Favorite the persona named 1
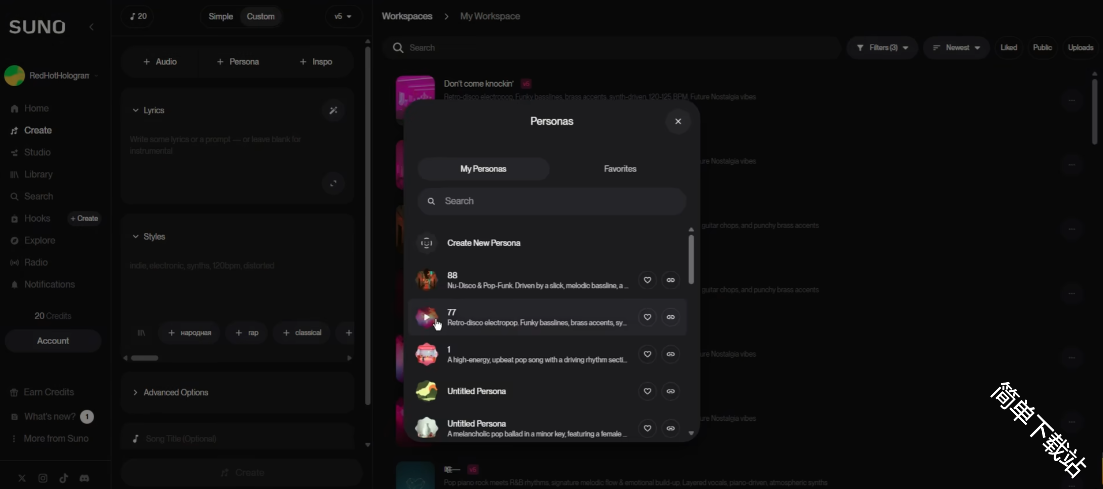Image resolution: width=1103 pixels, height=489 pixels. point(647,354)
